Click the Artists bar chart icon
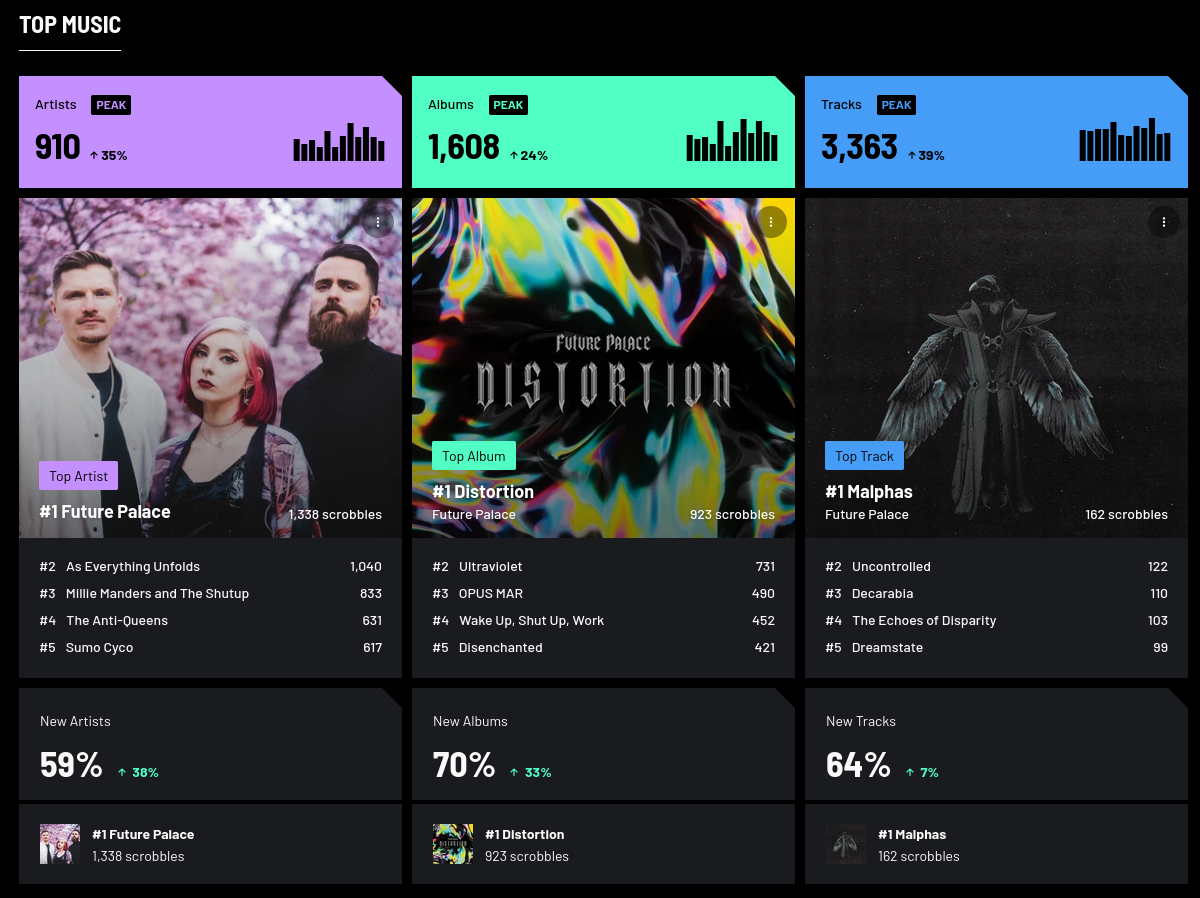 339,142
